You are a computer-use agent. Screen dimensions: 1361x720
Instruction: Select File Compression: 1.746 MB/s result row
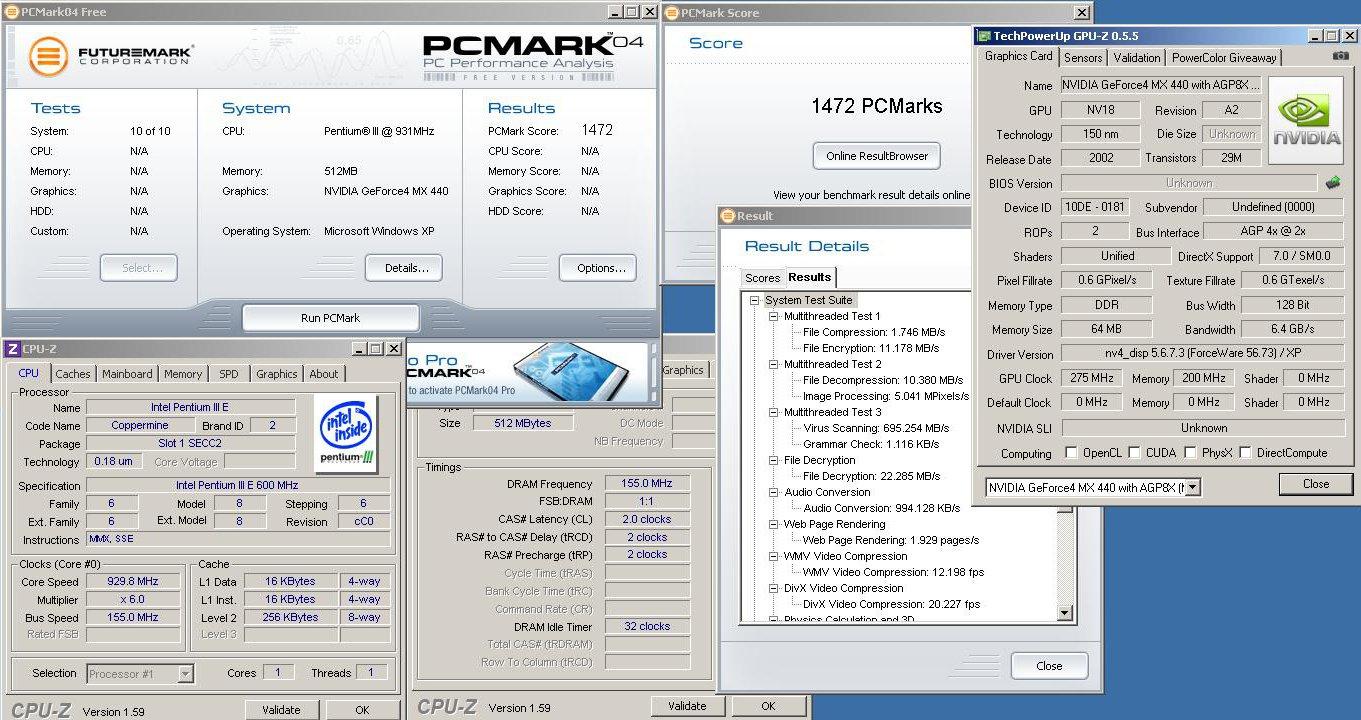point(874,332)
